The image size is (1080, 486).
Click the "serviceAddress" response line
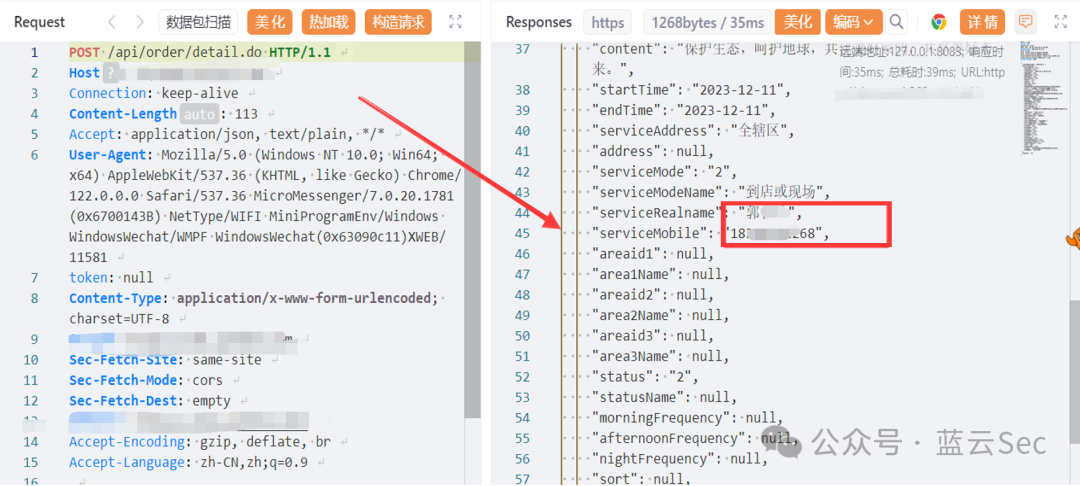694,131
